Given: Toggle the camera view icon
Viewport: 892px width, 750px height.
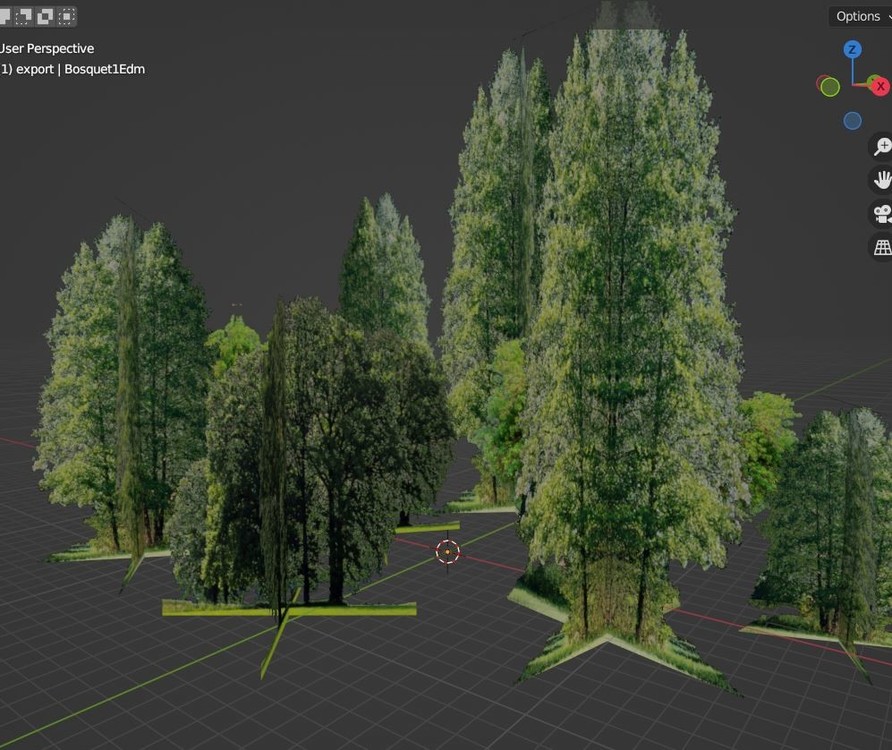Looking at the screenshot, I should tap(882, 214).
